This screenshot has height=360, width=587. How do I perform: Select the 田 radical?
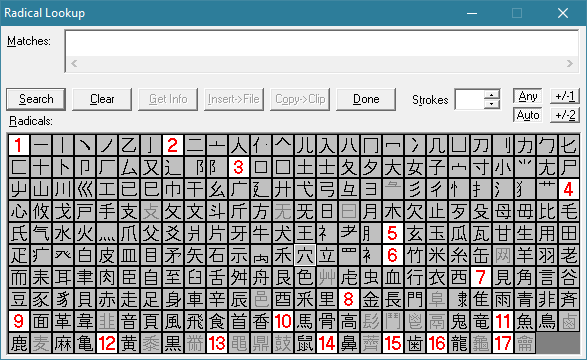click(x=569, y=233)
